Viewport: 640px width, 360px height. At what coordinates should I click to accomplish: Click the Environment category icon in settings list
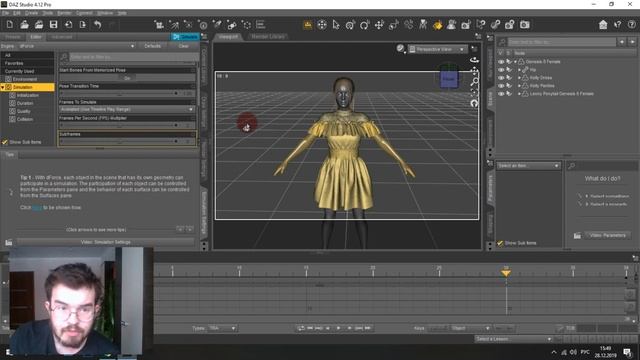pos(8,79)
